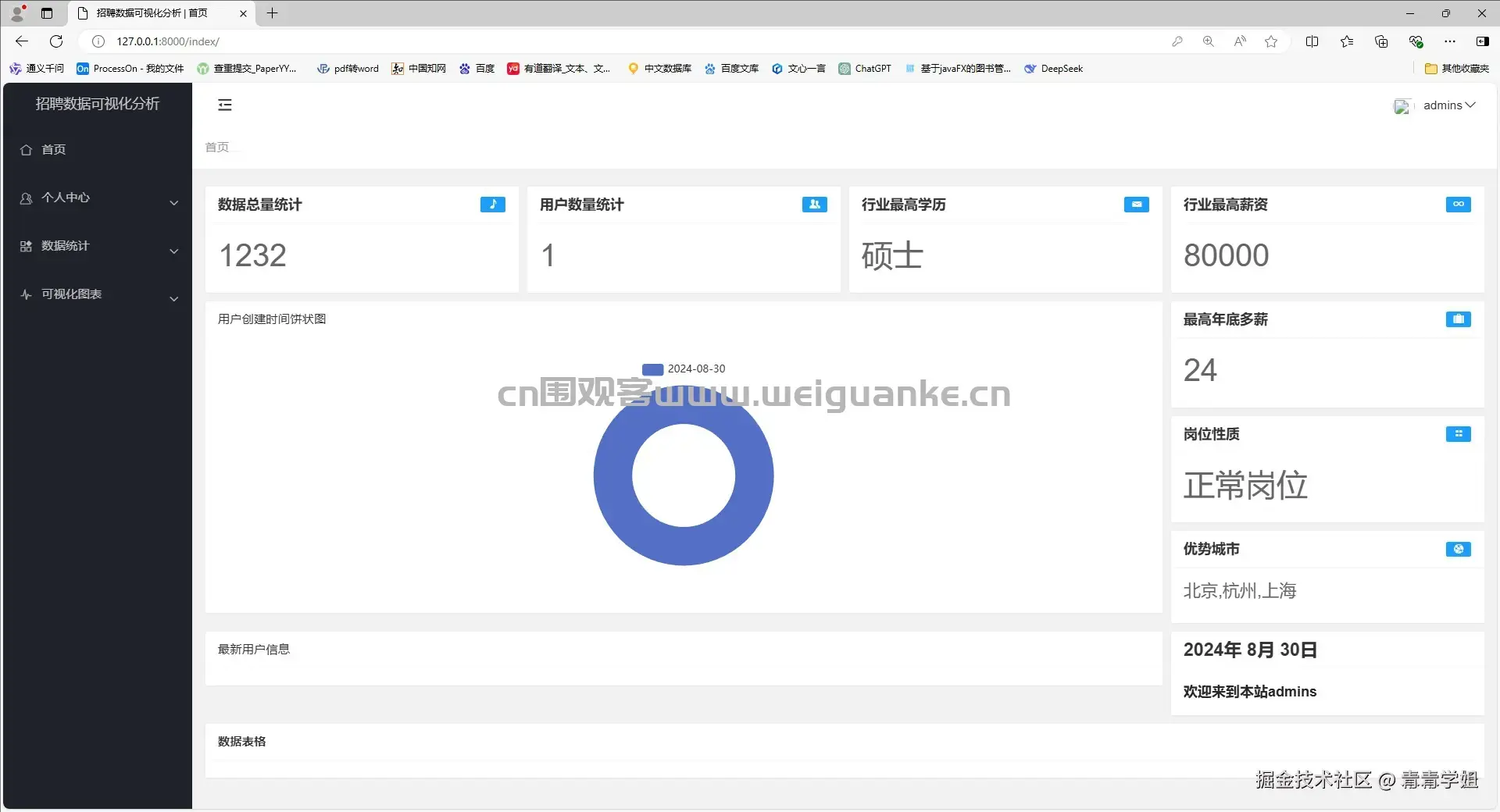Image resolution: width=1500 pixels, height=812 pixels.
Task: Select 首页 in the sidebar menu
Action: click(x=98, y=150)
